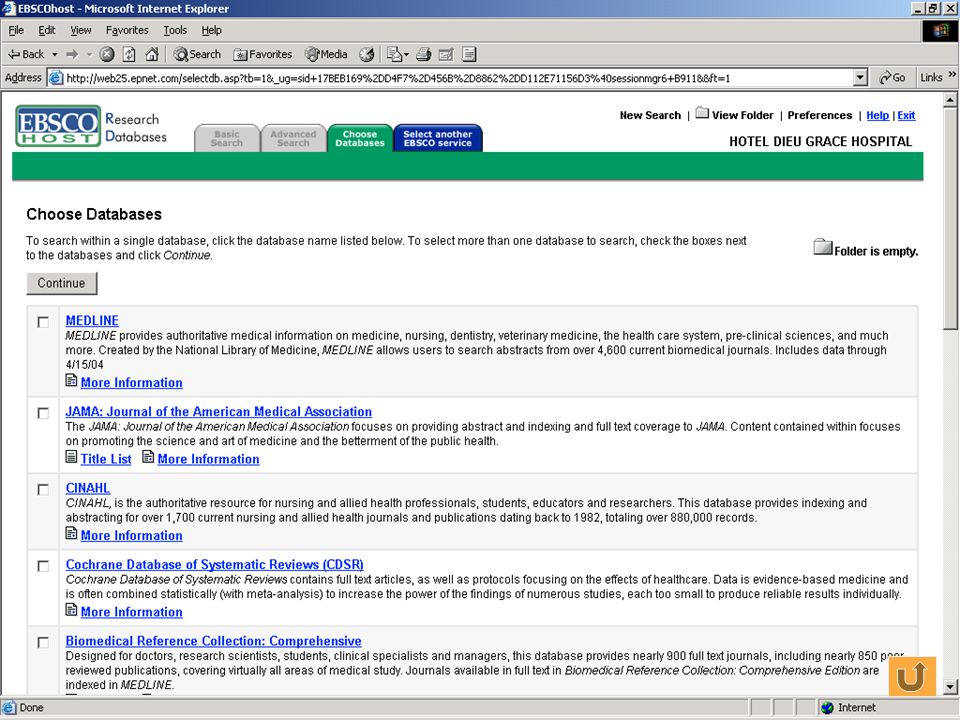Click the vertical scrollbar down arrow
Viewport: 960px width, 720px height.
click(x=950, y=686)
